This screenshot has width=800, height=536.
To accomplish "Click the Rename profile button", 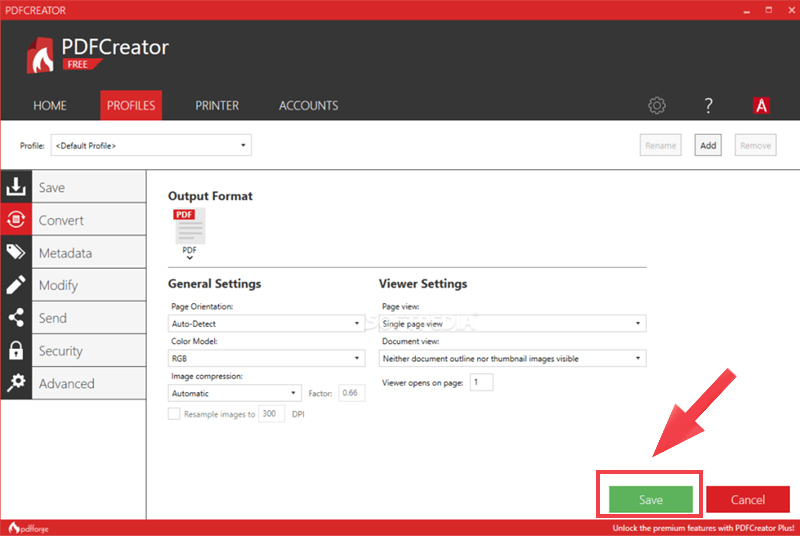I will pyautogui.click(x=660, y=145).
